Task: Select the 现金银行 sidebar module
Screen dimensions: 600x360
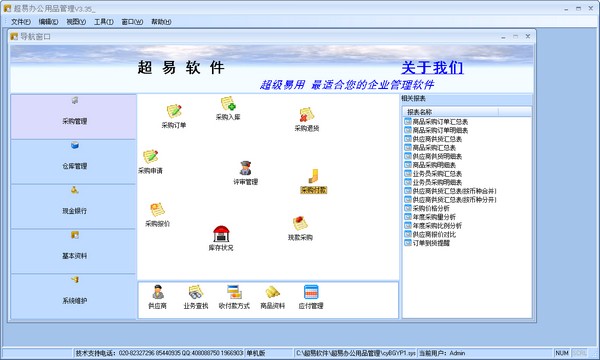Action: pos(73,206)
